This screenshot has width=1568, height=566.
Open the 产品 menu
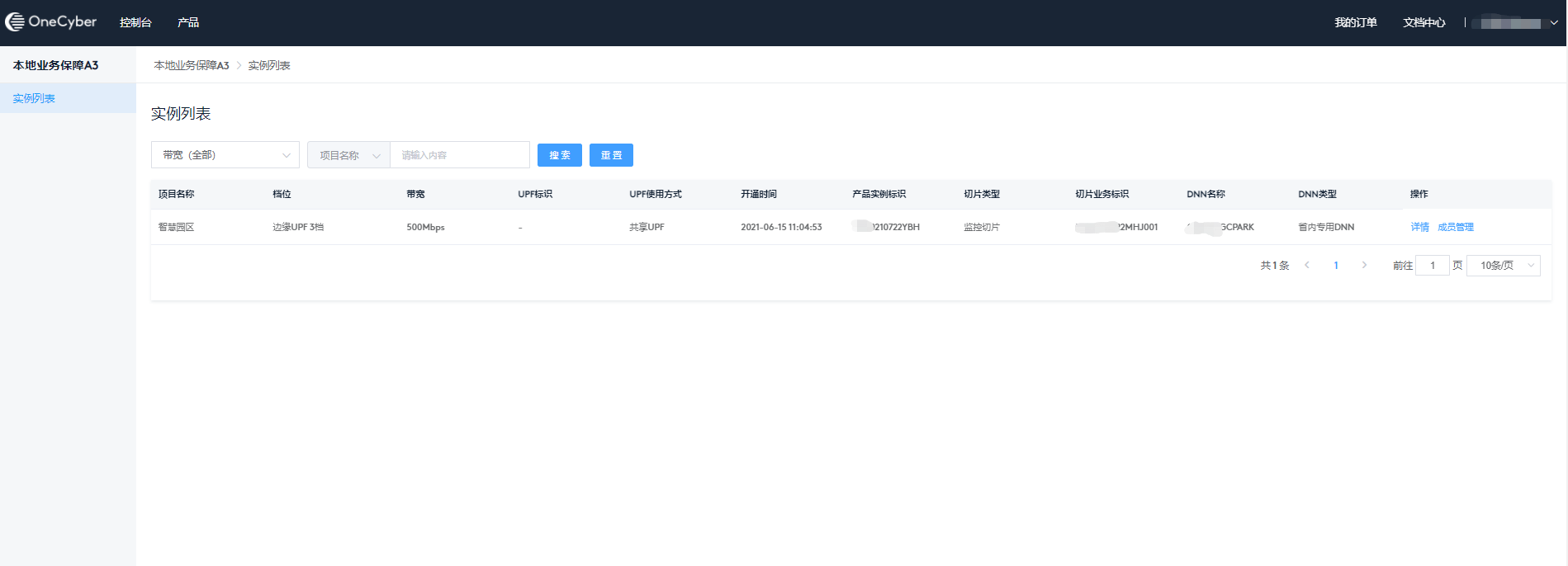coord(188,22)
